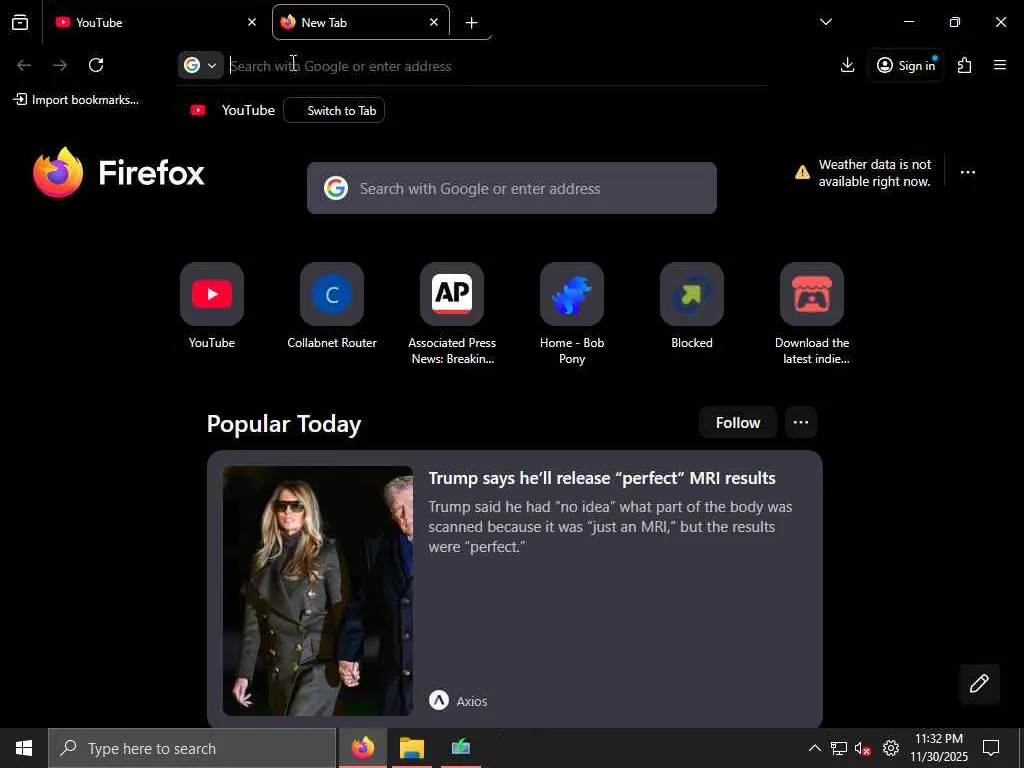Open the taskbar clock and date

click(939, 748)
